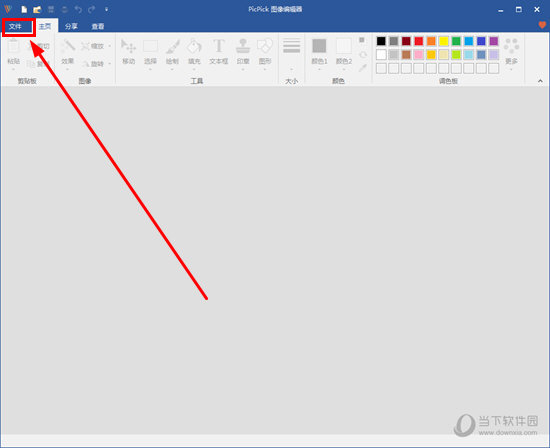This screenshot has height=448, width=550.
Task: Switch to the 查看 View tab
Action: point(98,26)
